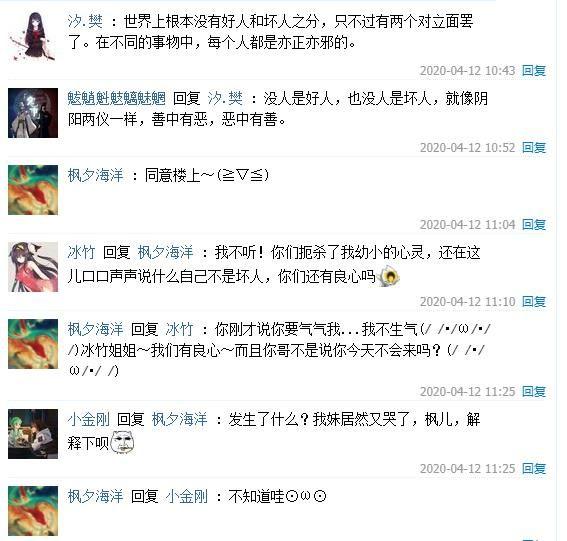This screenshot has width=567, height=541.
Task: Open username link 汐.樊 in first comment
Action: 85,21
